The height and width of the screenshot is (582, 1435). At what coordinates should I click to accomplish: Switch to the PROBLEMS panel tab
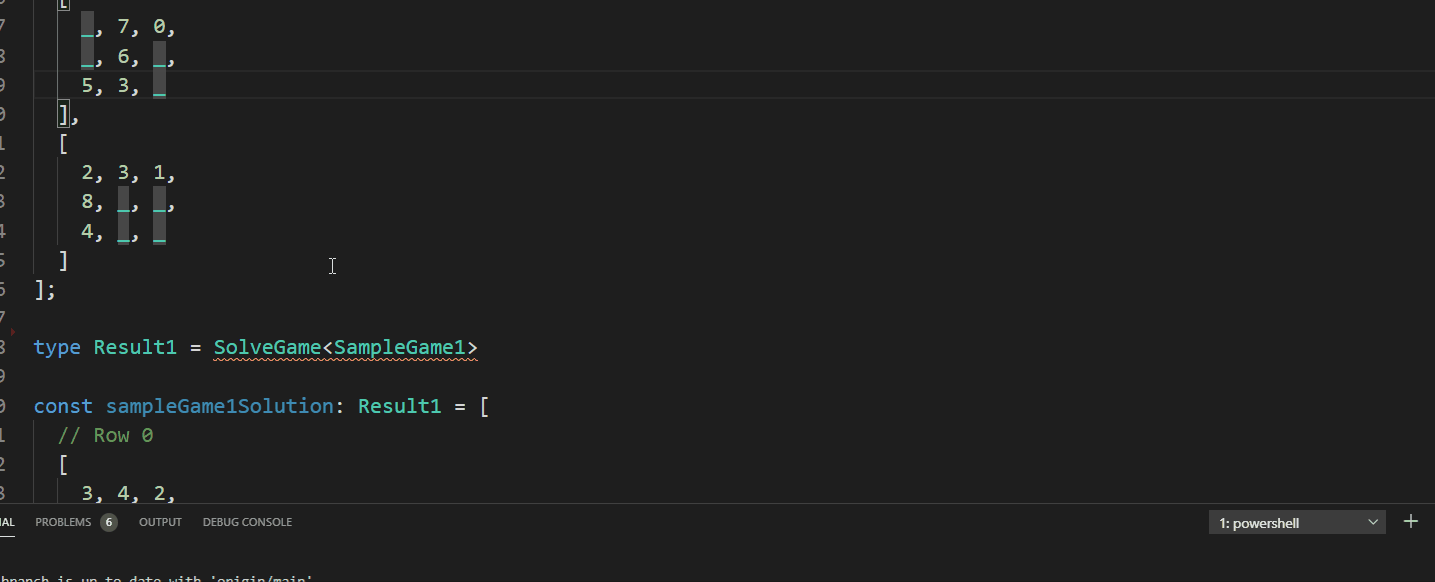64,521
